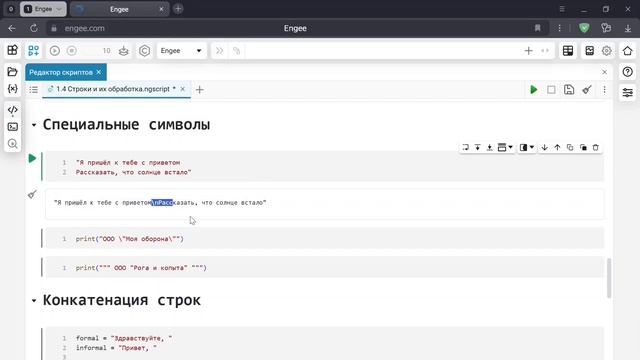Start the model simulation with the circular play button

click(55, 51)
